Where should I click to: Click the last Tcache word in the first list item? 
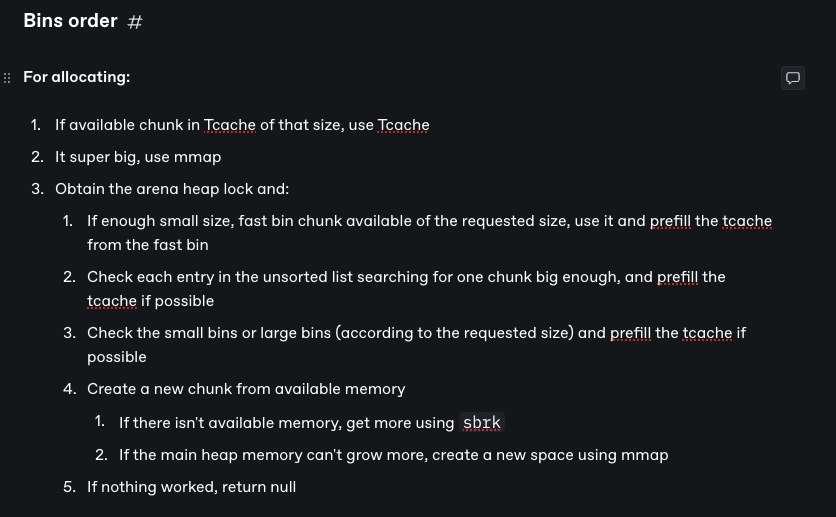(403, 125)
